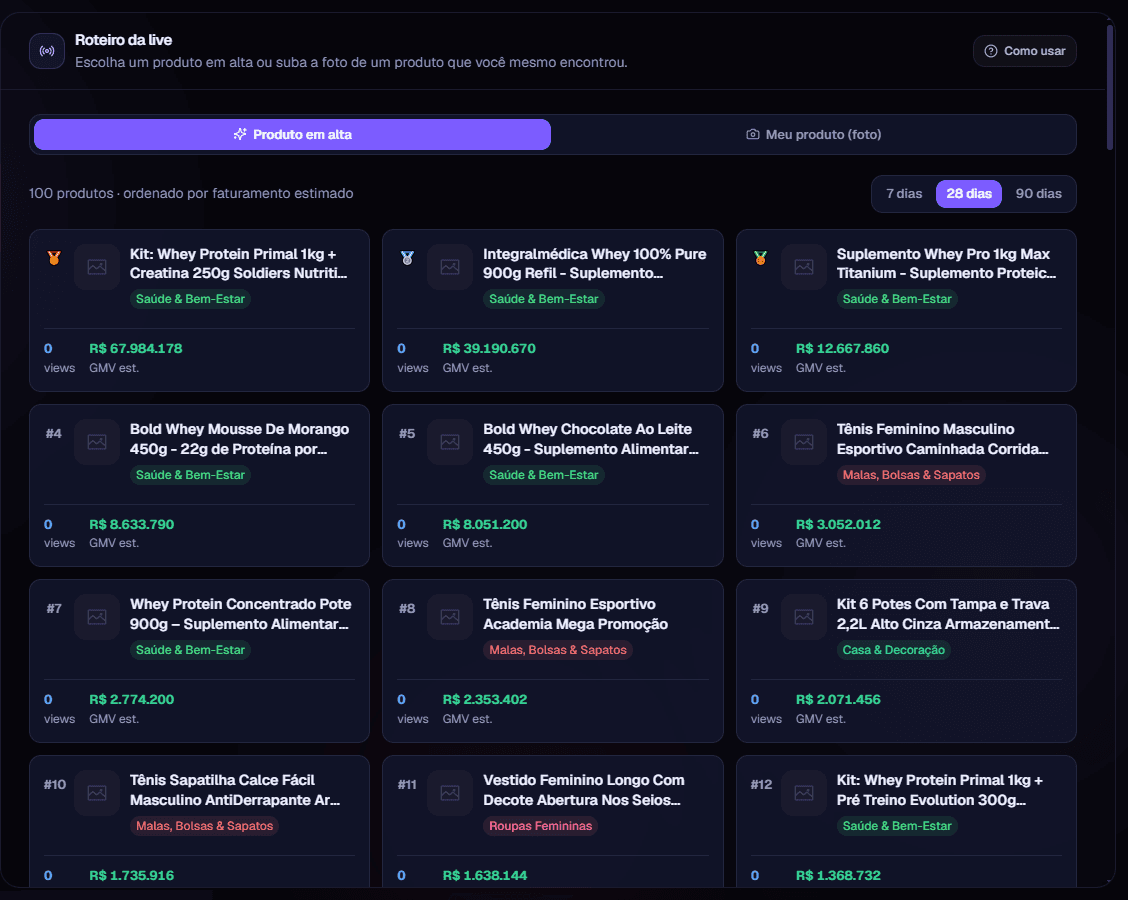Screen dimensions: 1128x900
Task: Open Suplemento Whey Pro 1kg Max Titanium title
Action: 946,263
